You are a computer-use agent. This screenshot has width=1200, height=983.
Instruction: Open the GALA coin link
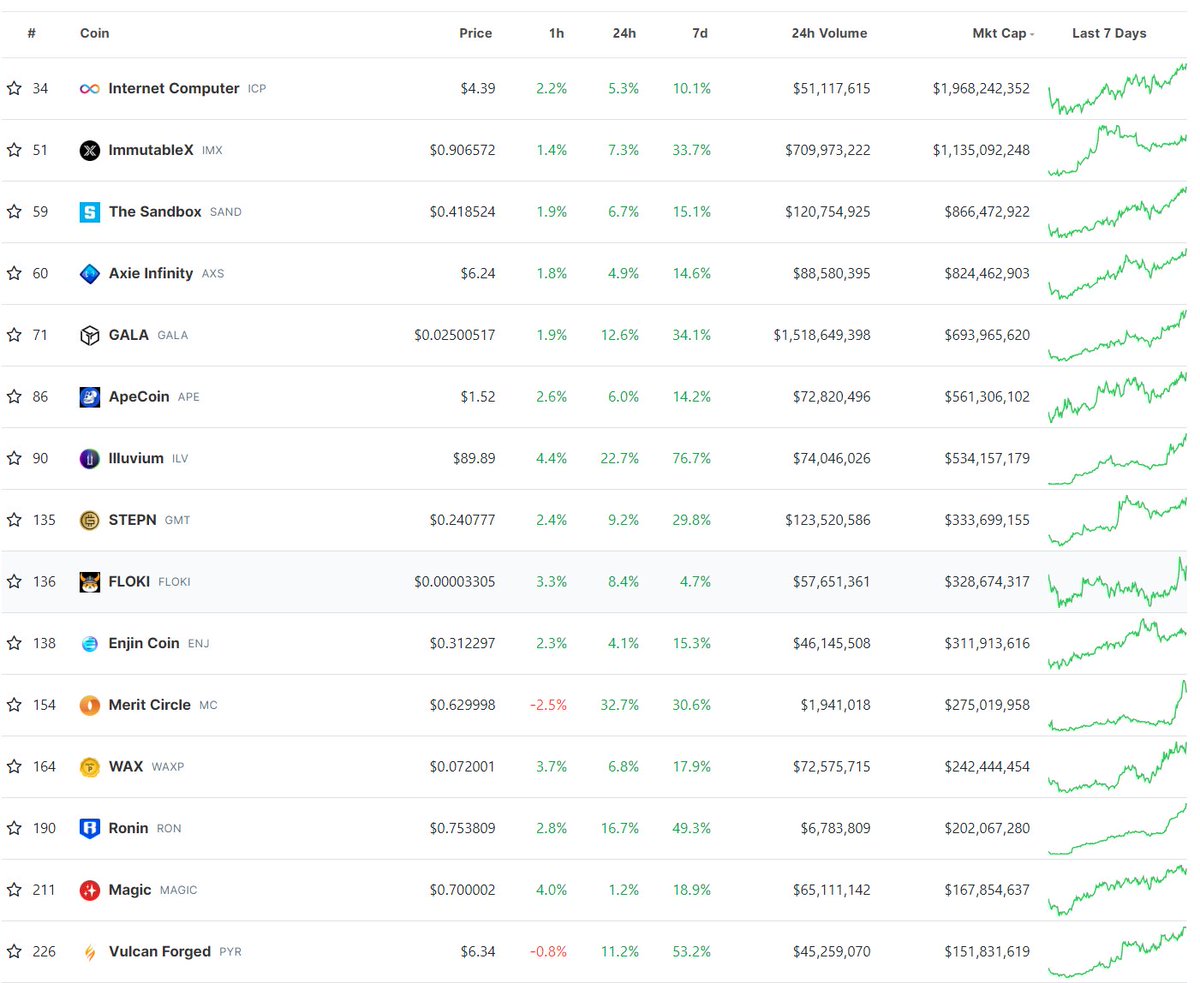coord(129,335)
